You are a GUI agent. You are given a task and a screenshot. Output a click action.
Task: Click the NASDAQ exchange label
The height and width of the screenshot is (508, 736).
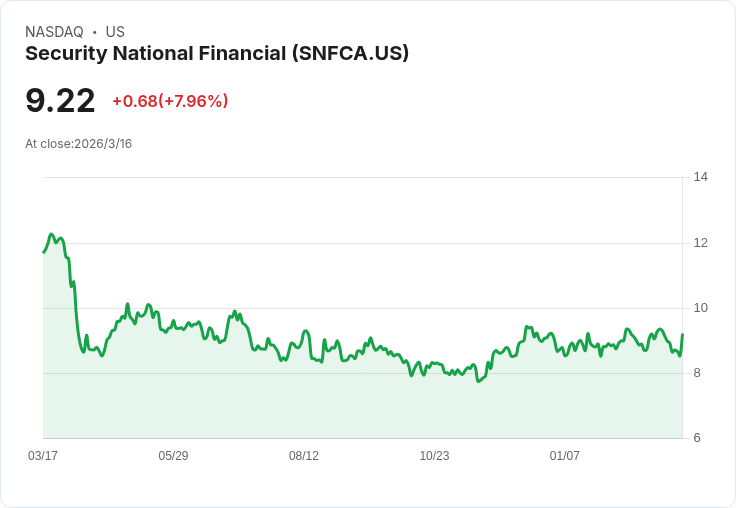coord(54,32)
